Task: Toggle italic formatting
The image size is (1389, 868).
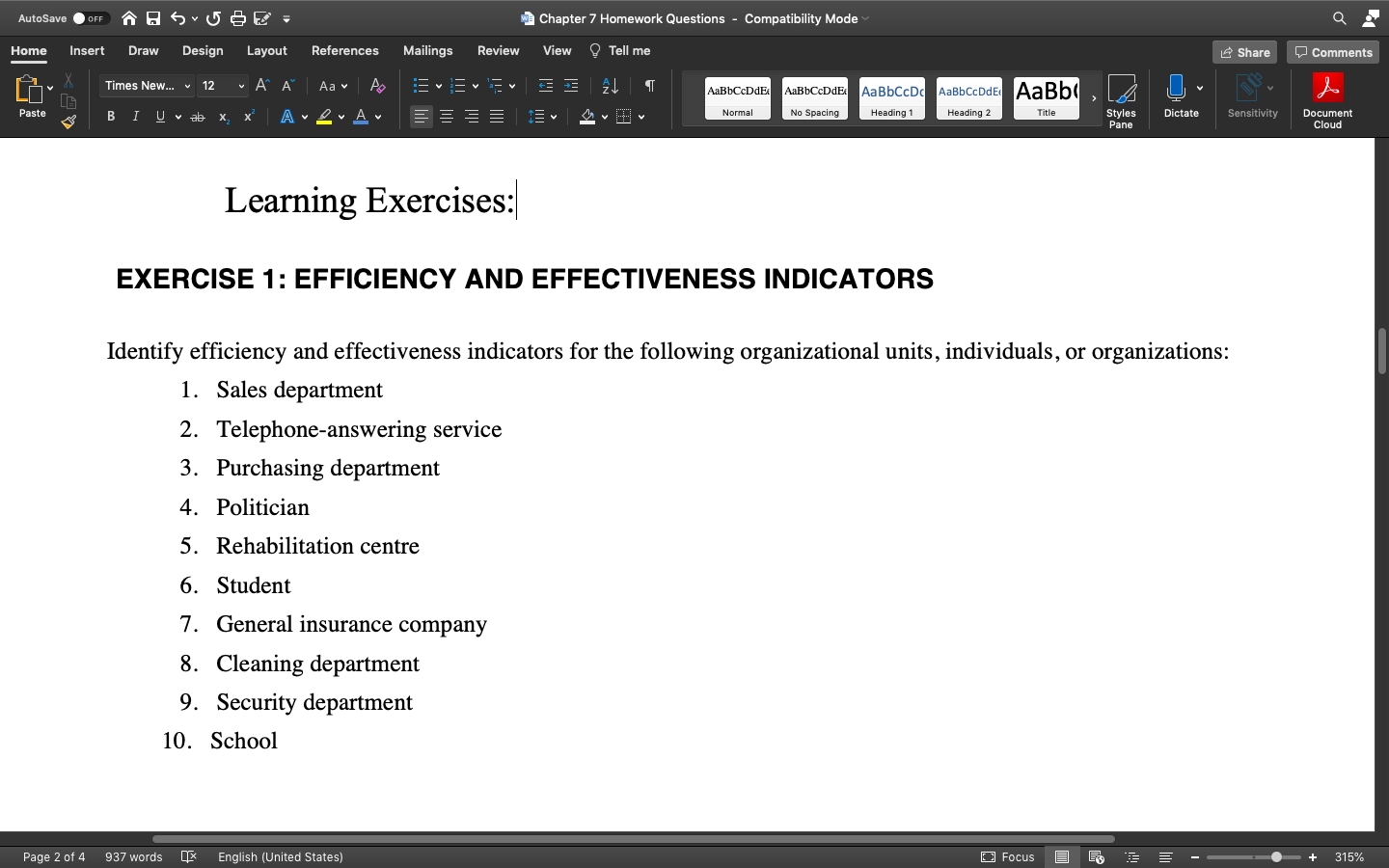Action: pos(135,117)
